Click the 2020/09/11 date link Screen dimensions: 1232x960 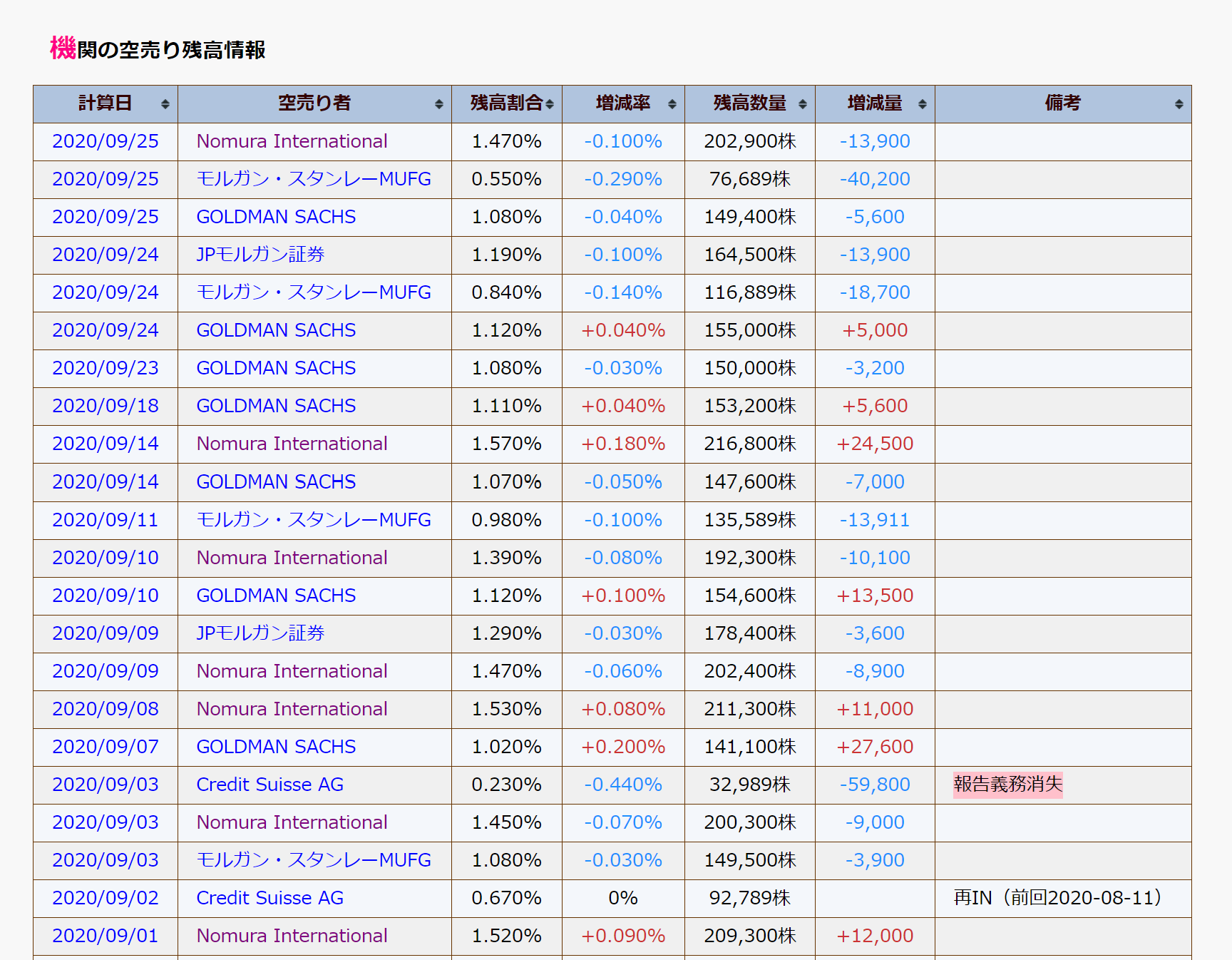click(x=106, y=520)
